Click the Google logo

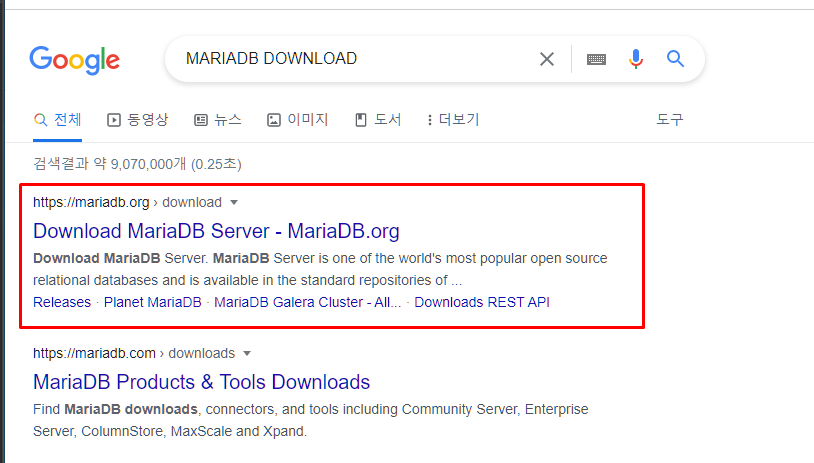(74, 60)
